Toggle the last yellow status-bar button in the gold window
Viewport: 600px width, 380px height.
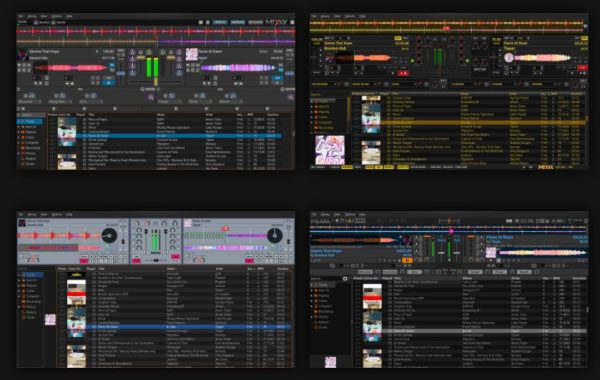(x=402, y=167)
